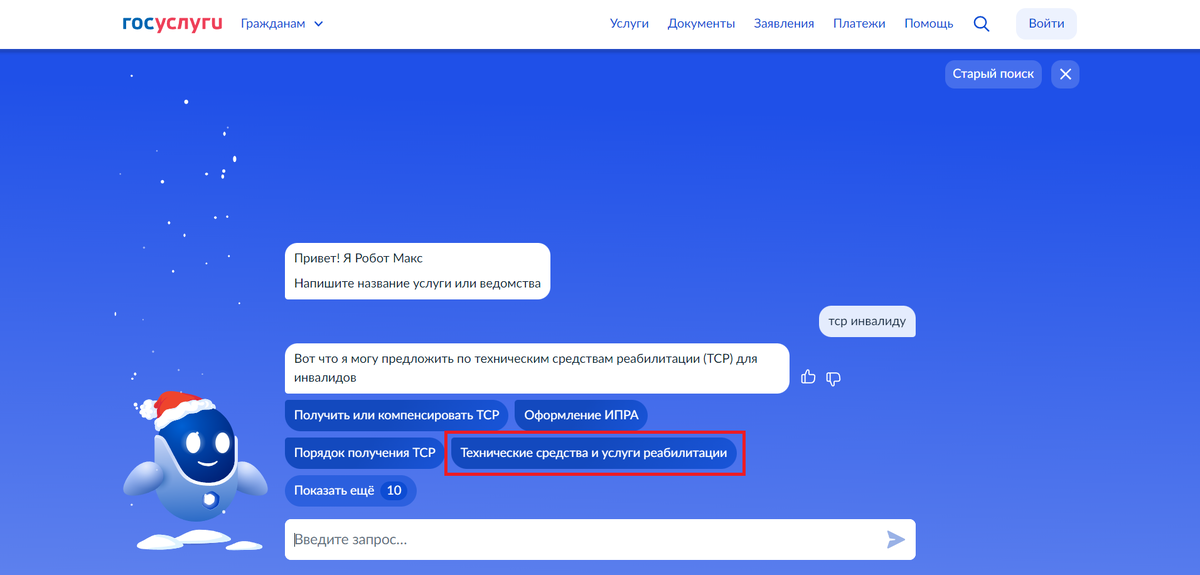This screenshot has height=575, width=1200.
Task: Choose Получить или компенсировать ТСР suggestion
Action: tap(396, 415)
